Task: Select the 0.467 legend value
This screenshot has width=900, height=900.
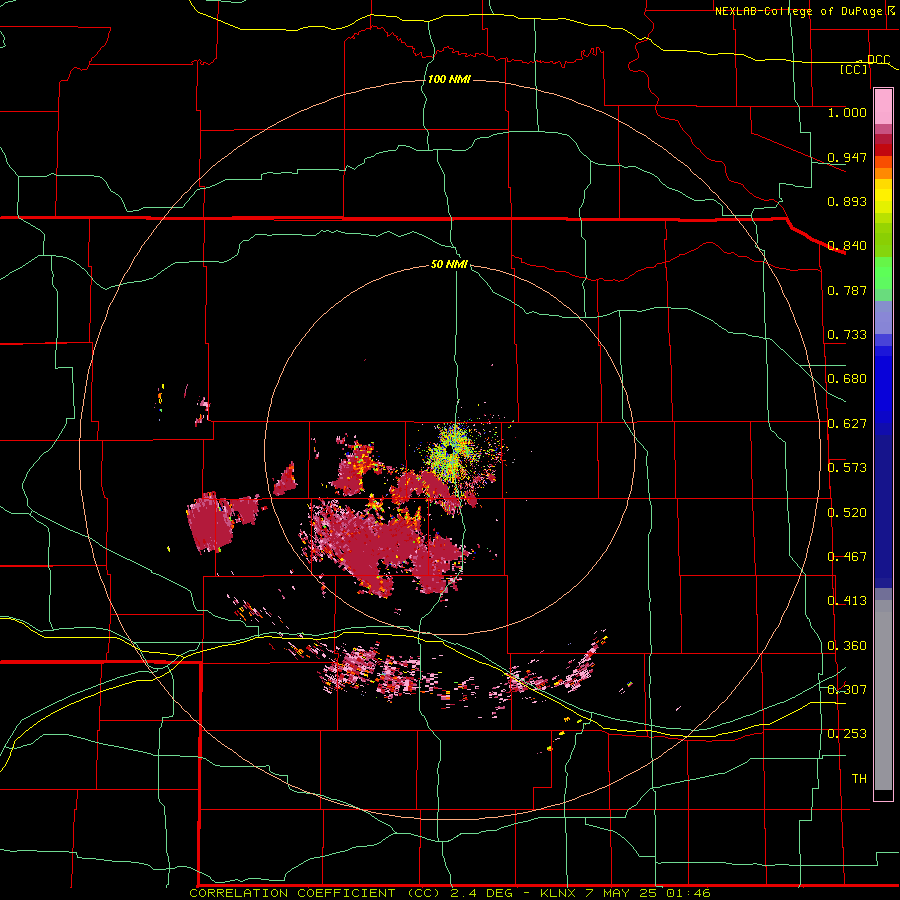Action: [847, 557]
